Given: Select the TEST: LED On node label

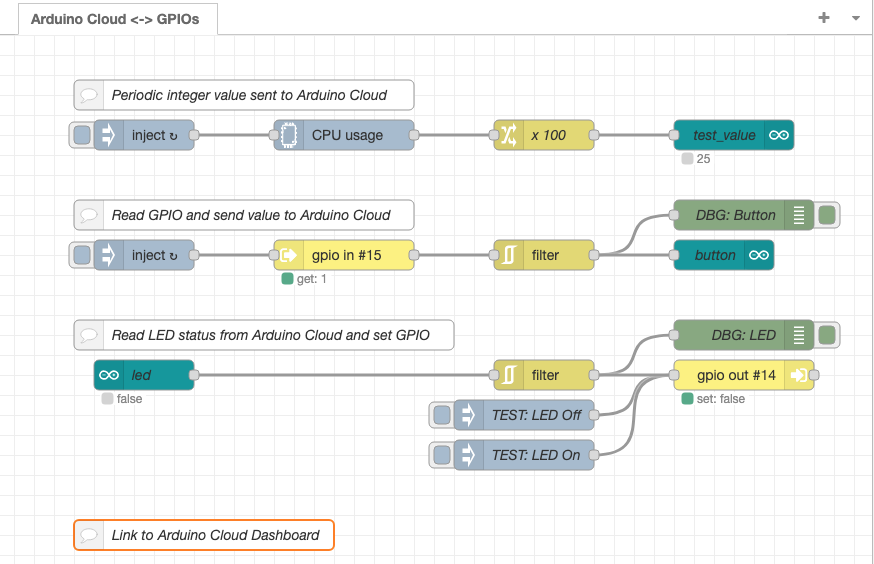Looking at the screenshot, I should (536, 455).
